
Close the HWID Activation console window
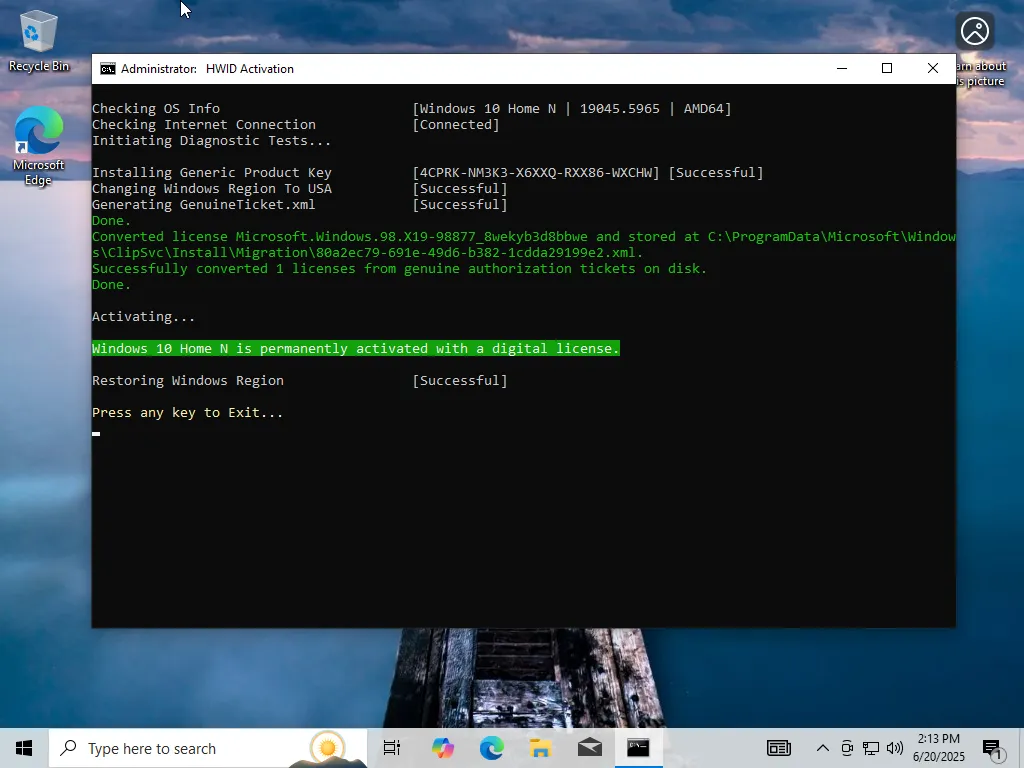point(933,69)
